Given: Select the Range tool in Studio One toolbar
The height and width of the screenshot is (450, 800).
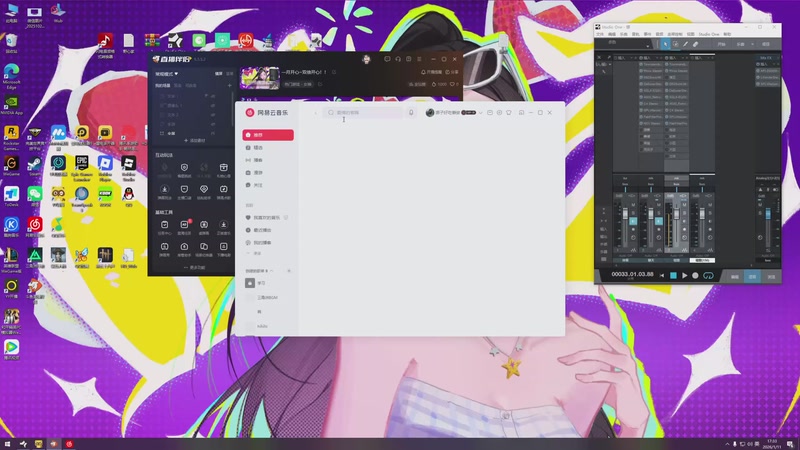Looking at the screenshot, I should tap(676, 44).
